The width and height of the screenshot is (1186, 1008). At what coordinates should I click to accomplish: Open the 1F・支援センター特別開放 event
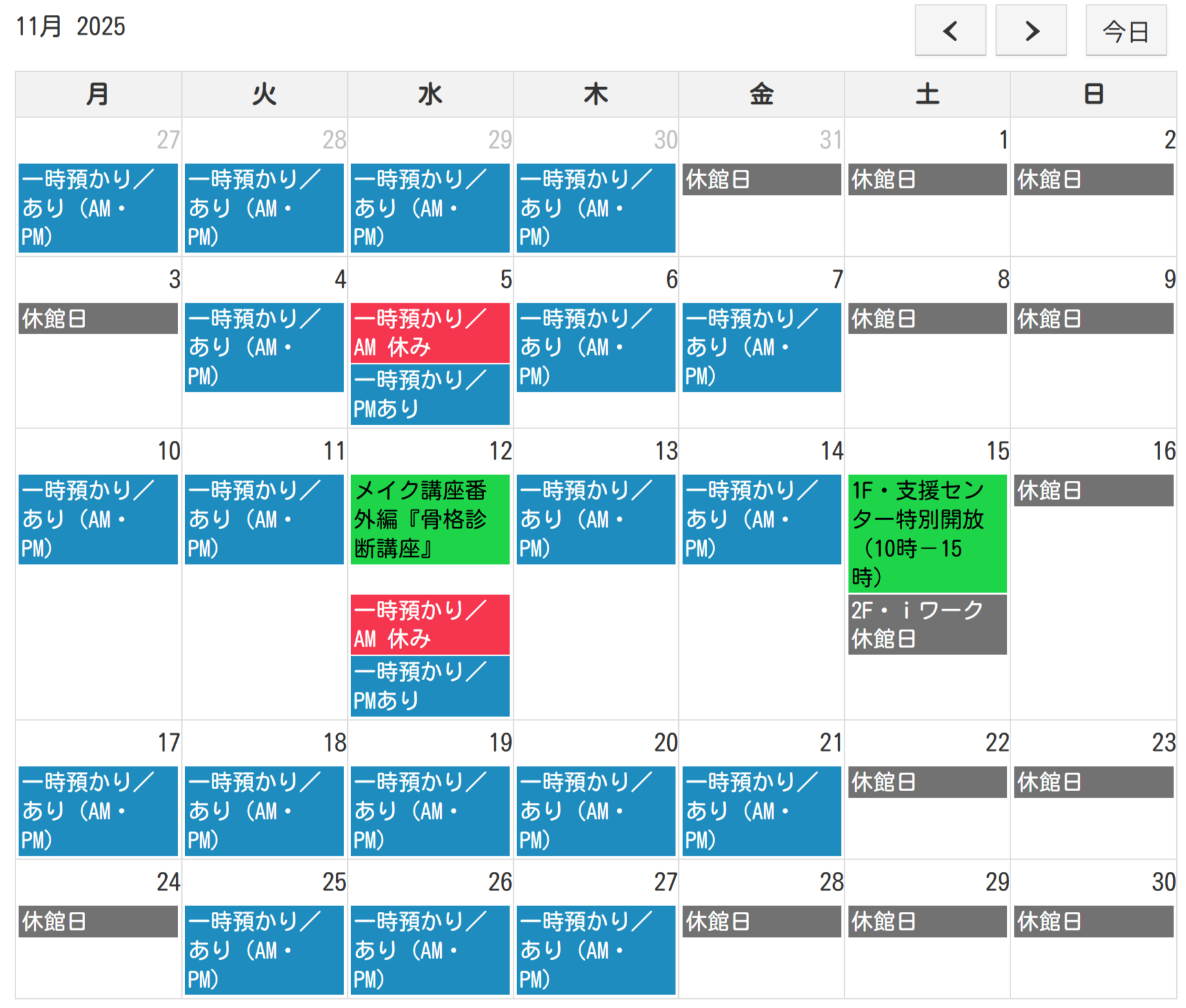927,533
